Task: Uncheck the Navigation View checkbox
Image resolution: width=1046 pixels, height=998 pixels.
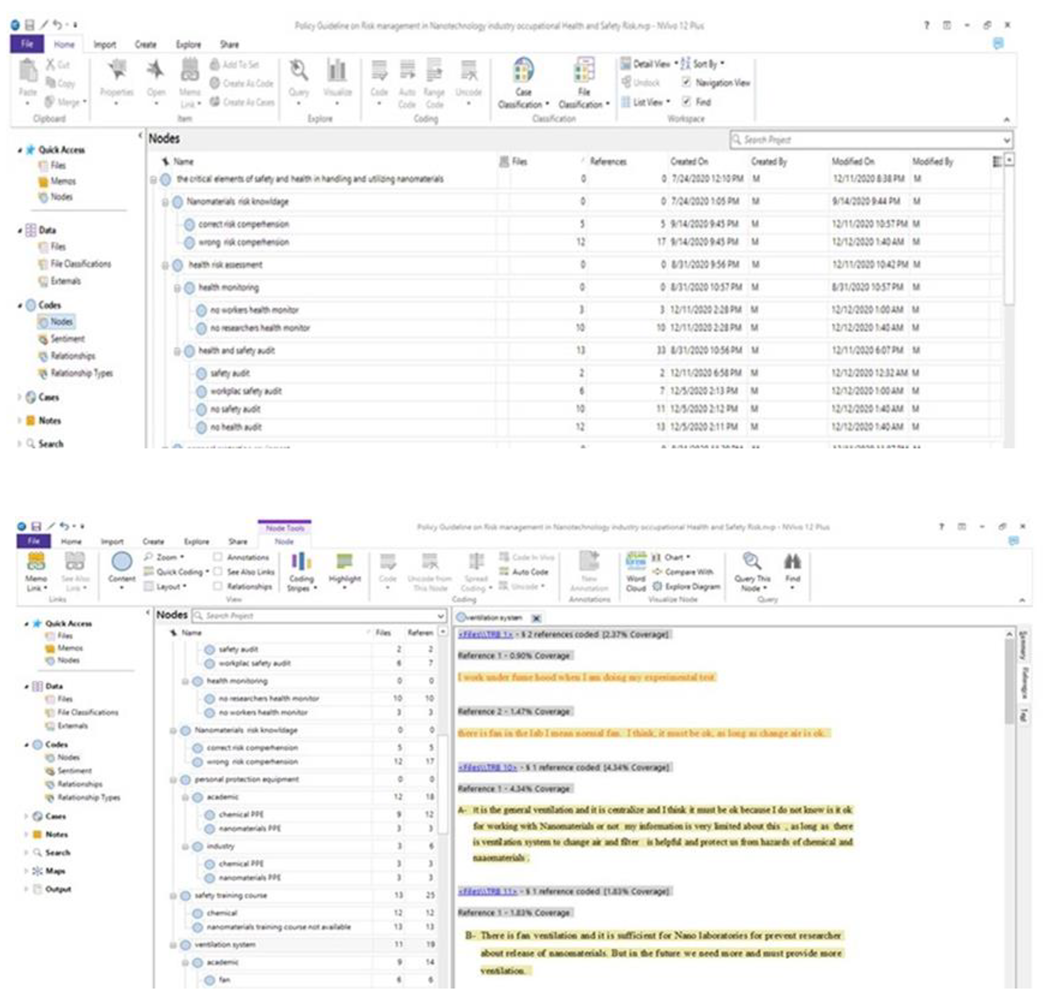Action: click(x=685, y=83)
